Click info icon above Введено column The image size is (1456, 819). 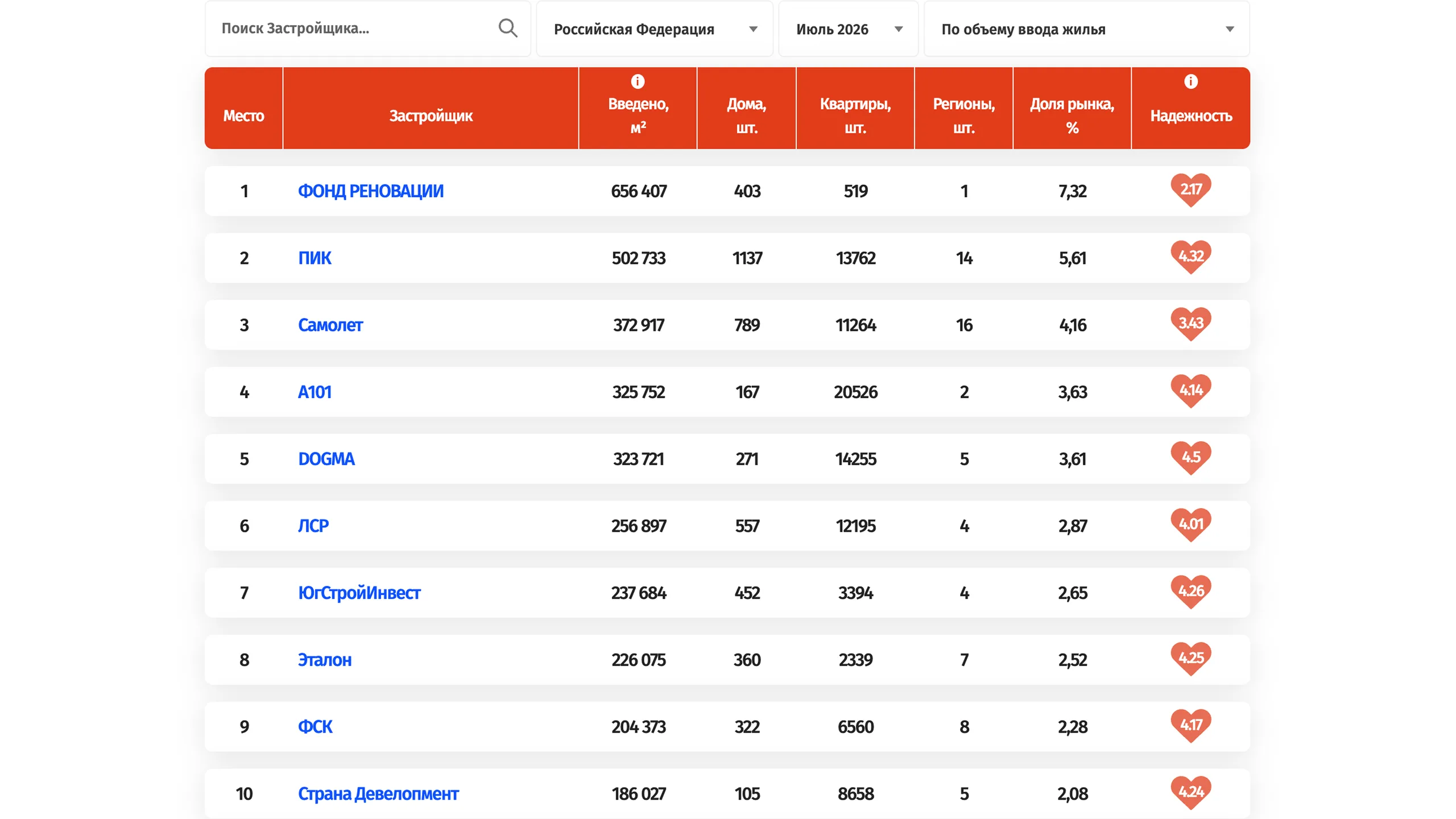(638, 81)
